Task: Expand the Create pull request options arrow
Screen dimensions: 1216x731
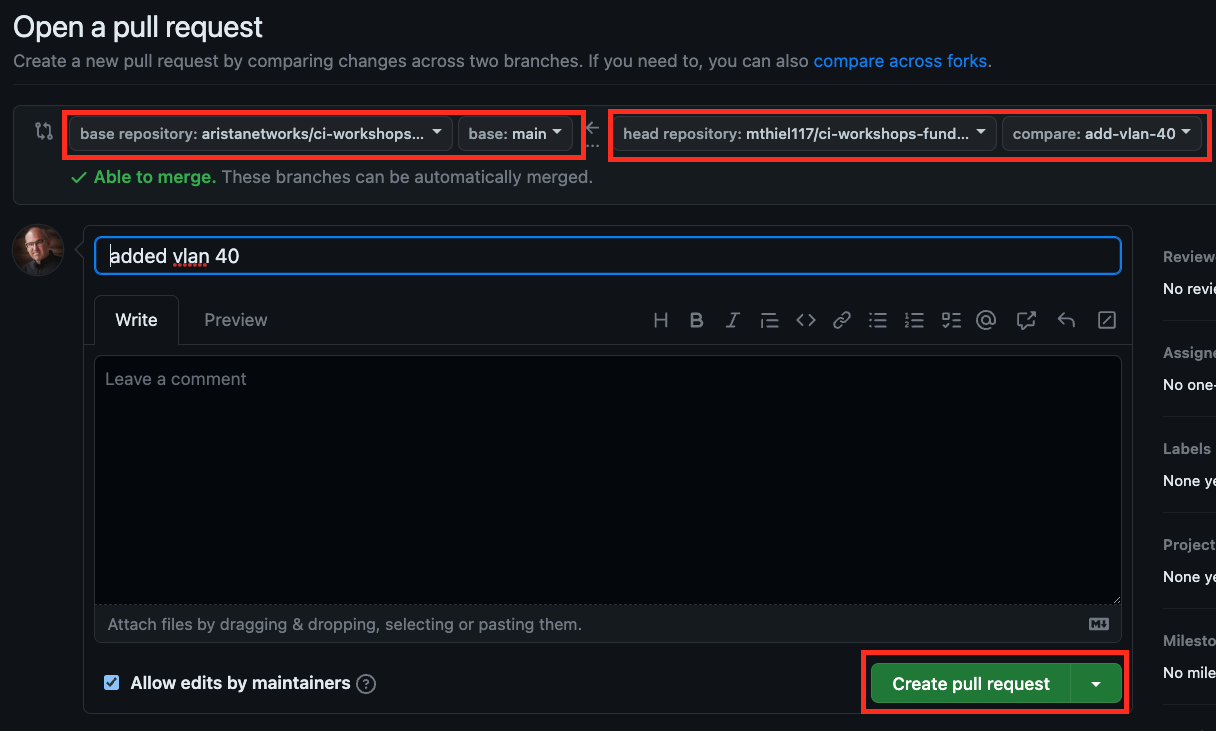Action: [x=1096, y=684]
